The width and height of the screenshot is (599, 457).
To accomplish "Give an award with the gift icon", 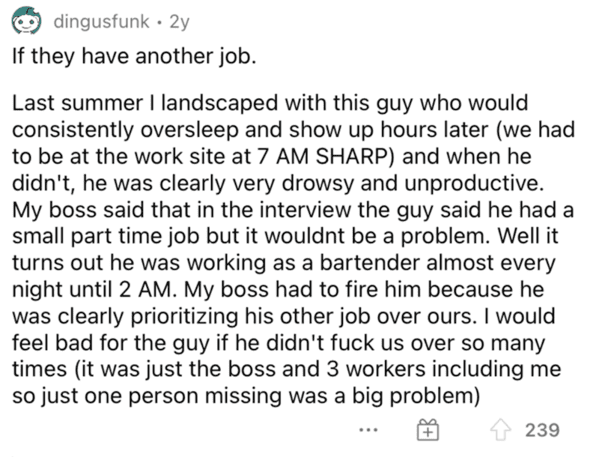I will click(427, 430).
